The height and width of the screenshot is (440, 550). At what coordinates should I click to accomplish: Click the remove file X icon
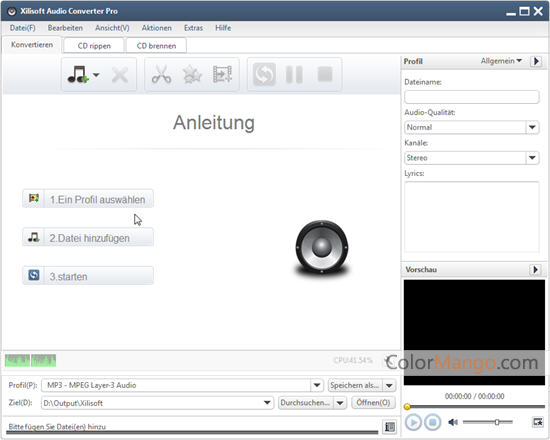click(120, 75)
